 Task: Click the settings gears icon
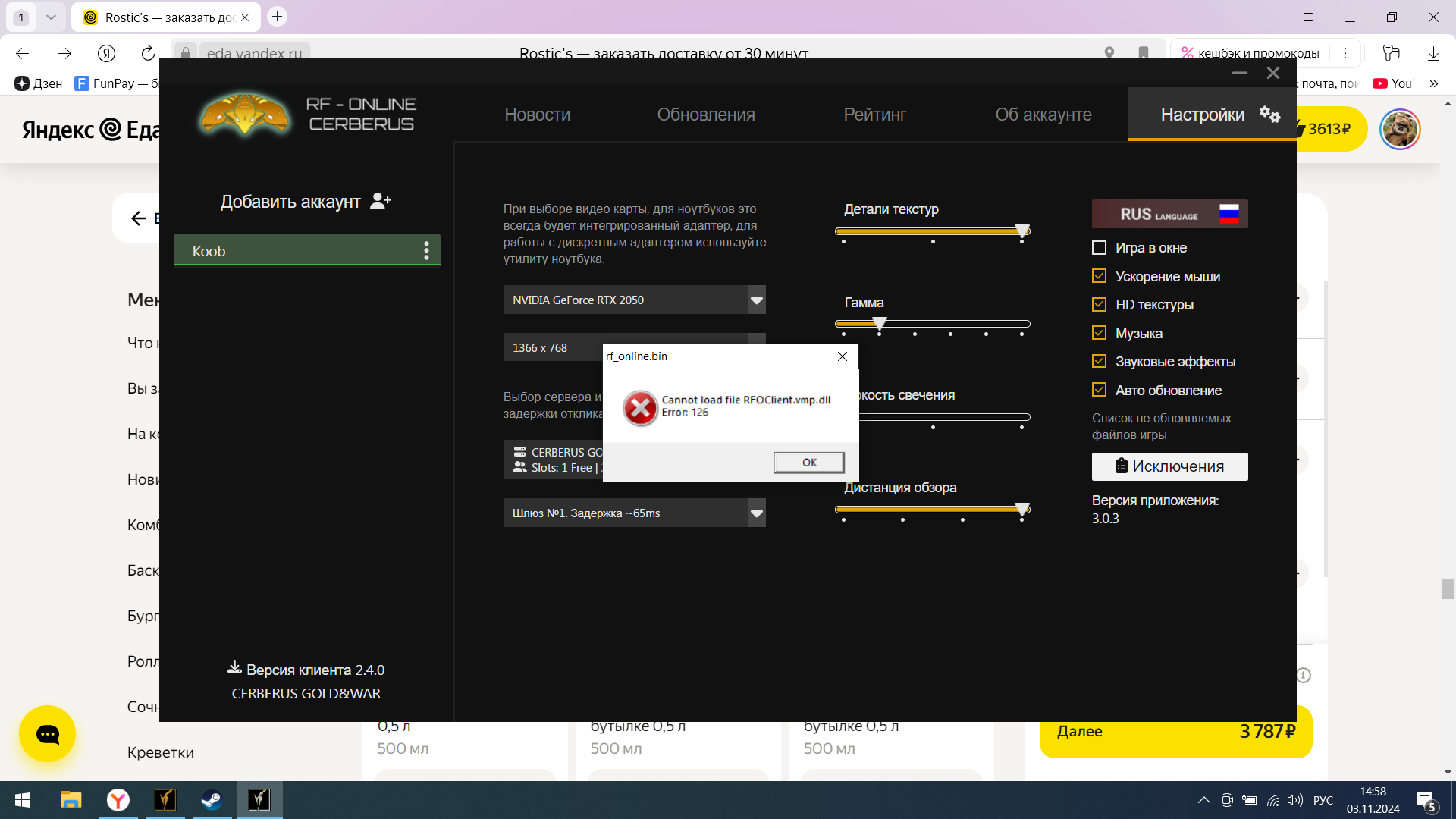1269,115
